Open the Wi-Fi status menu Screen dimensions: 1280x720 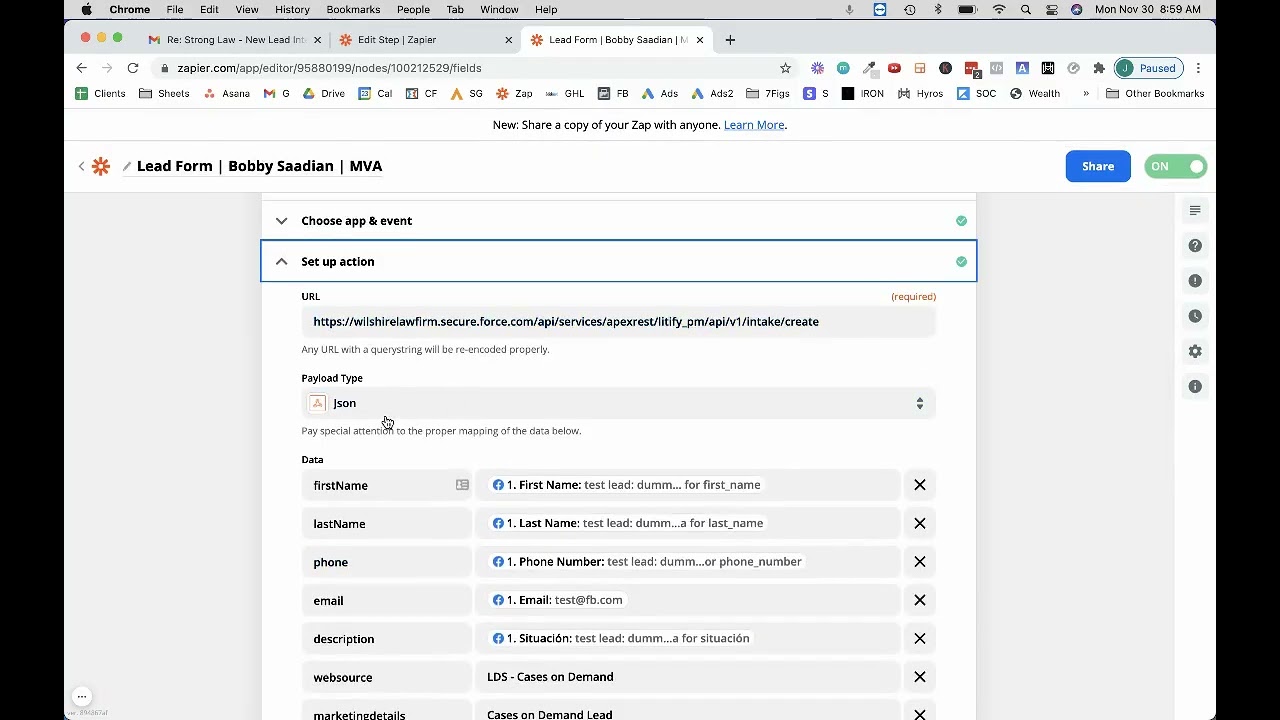(998, 10)
